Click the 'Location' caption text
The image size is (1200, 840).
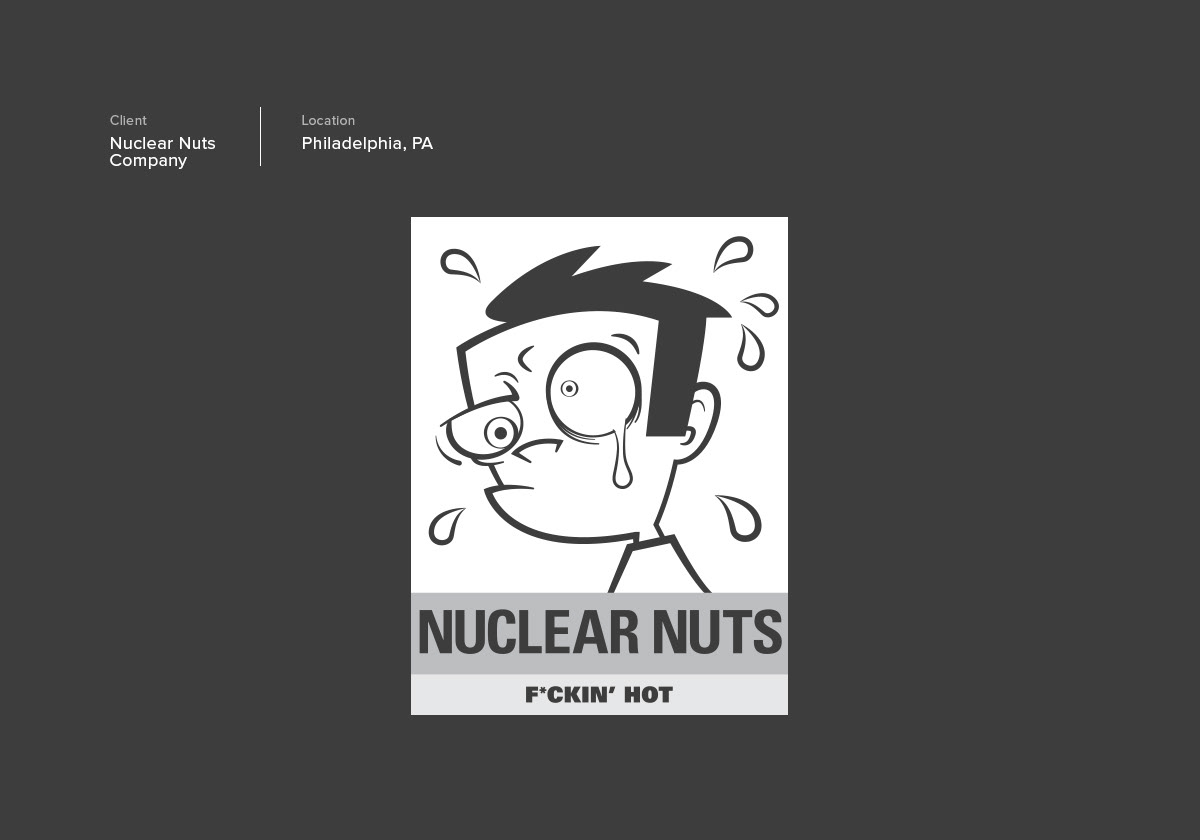(328, 120)
